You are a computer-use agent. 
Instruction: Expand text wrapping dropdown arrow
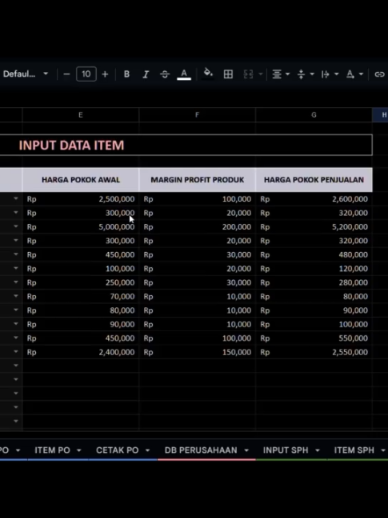pos(336,74)
